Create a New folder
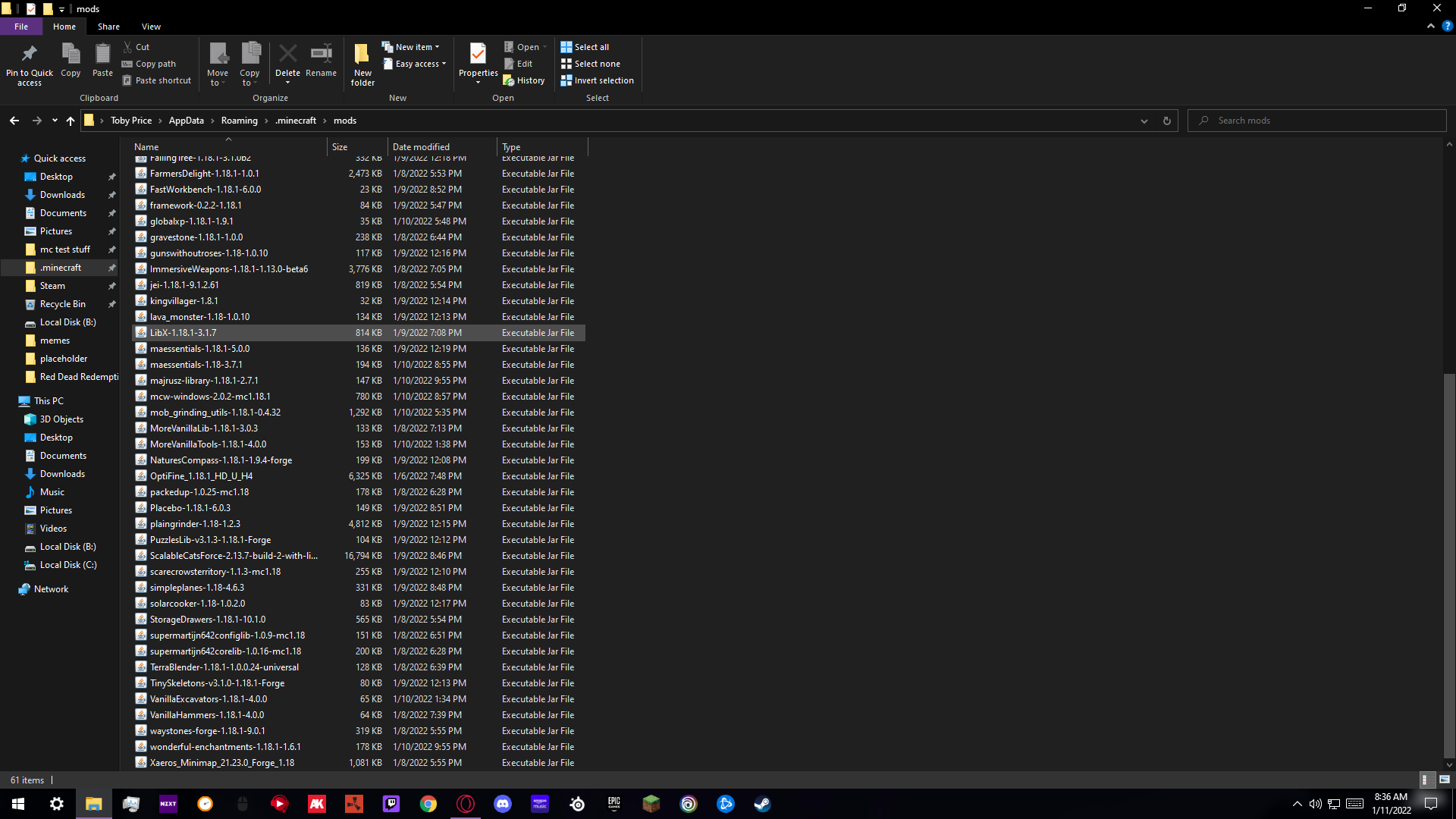1456x819 pixels. coord(362,64)
